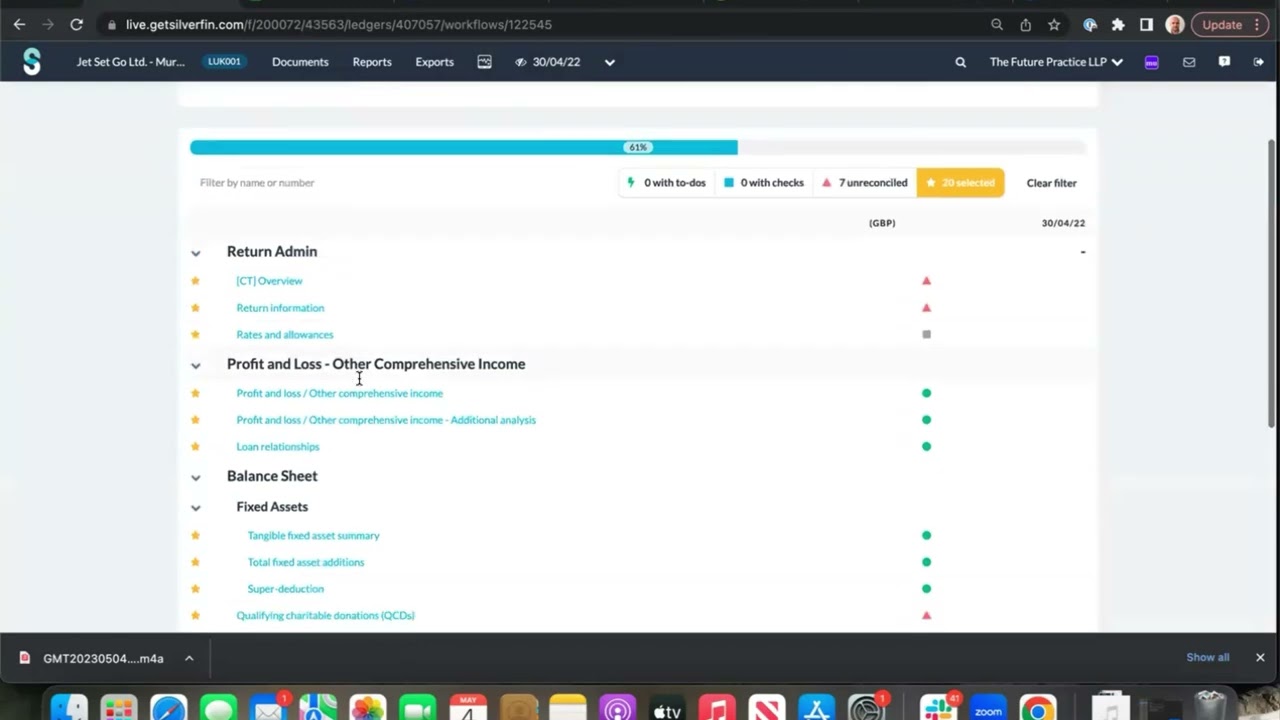This screenshot has width=1280, height=720.
Task: Click green status dot for Super-deduction
Action: click(x=926, y=589)
